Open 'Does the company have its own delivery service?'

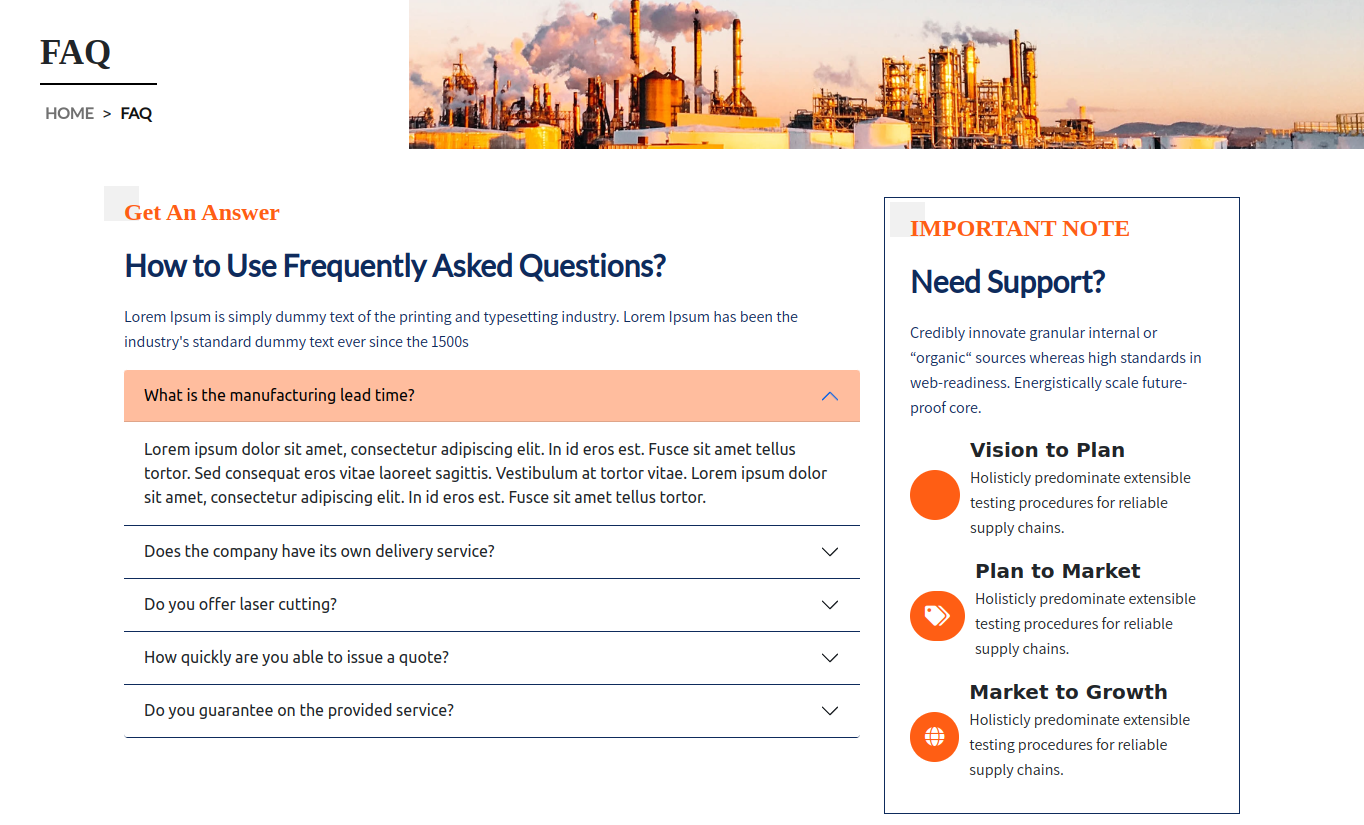coord(319,551)
